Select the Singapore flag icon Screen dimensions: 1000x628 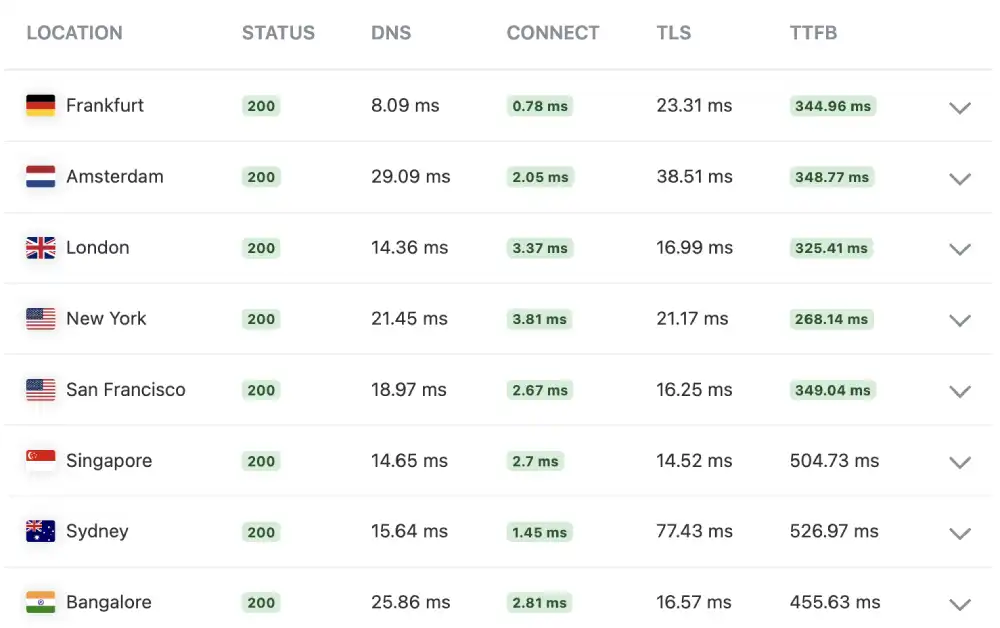click(x=40, y=461)
